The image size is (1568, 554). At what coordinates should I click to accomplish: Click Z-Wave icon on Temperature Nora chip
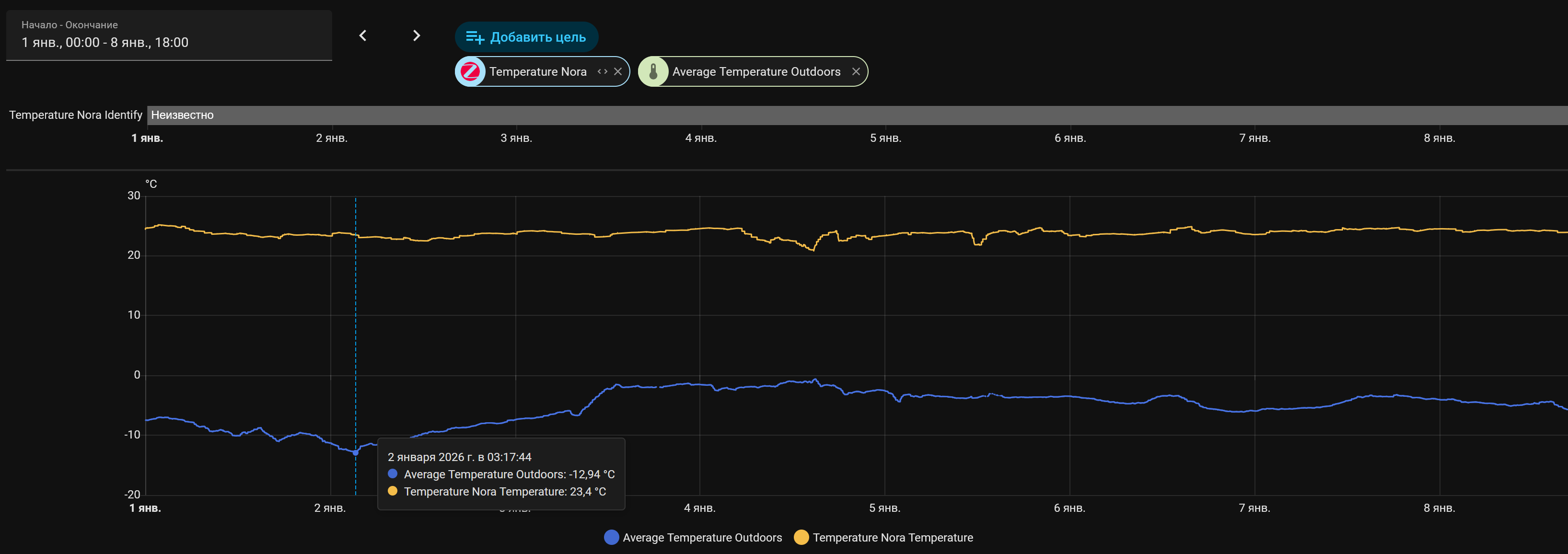(471, 72)
